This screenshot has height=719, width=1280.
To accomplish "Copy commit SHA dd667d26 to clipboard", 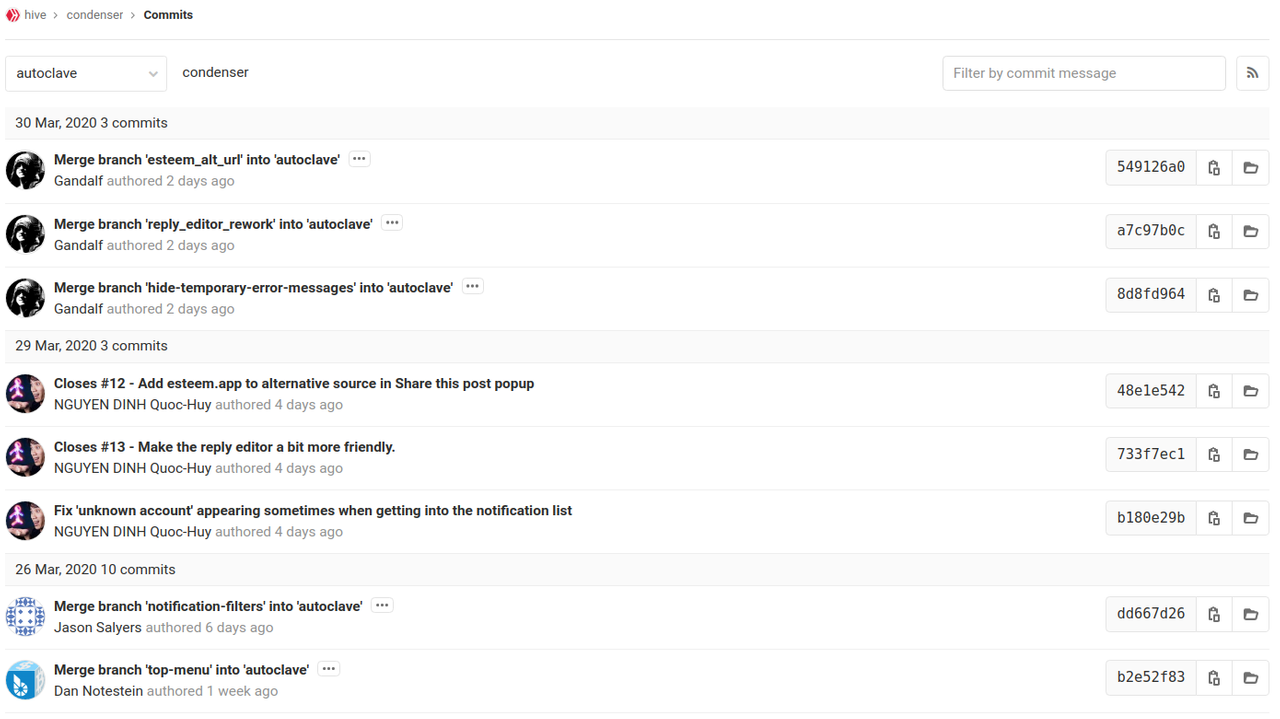I will coord(1214,614).
